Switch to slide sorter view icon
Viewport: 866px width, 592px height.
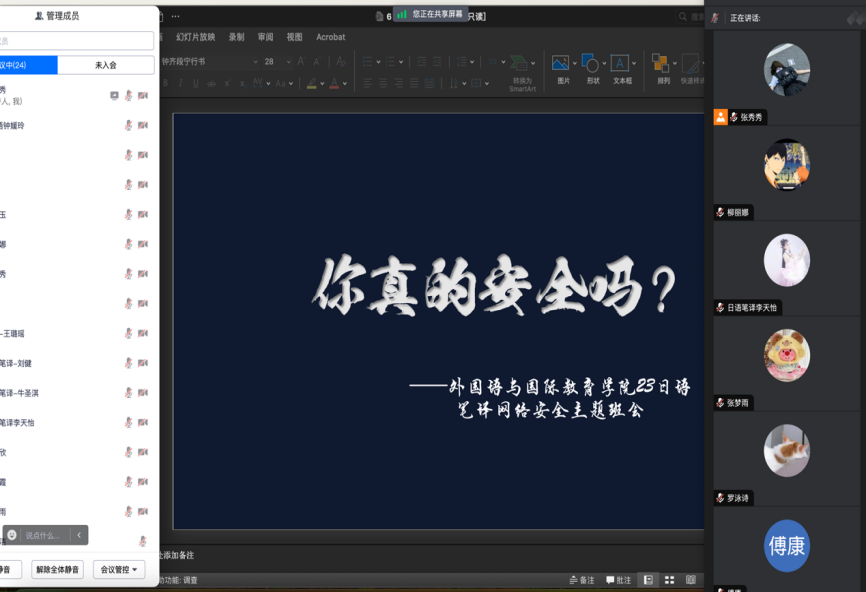(x=669, y=580)
